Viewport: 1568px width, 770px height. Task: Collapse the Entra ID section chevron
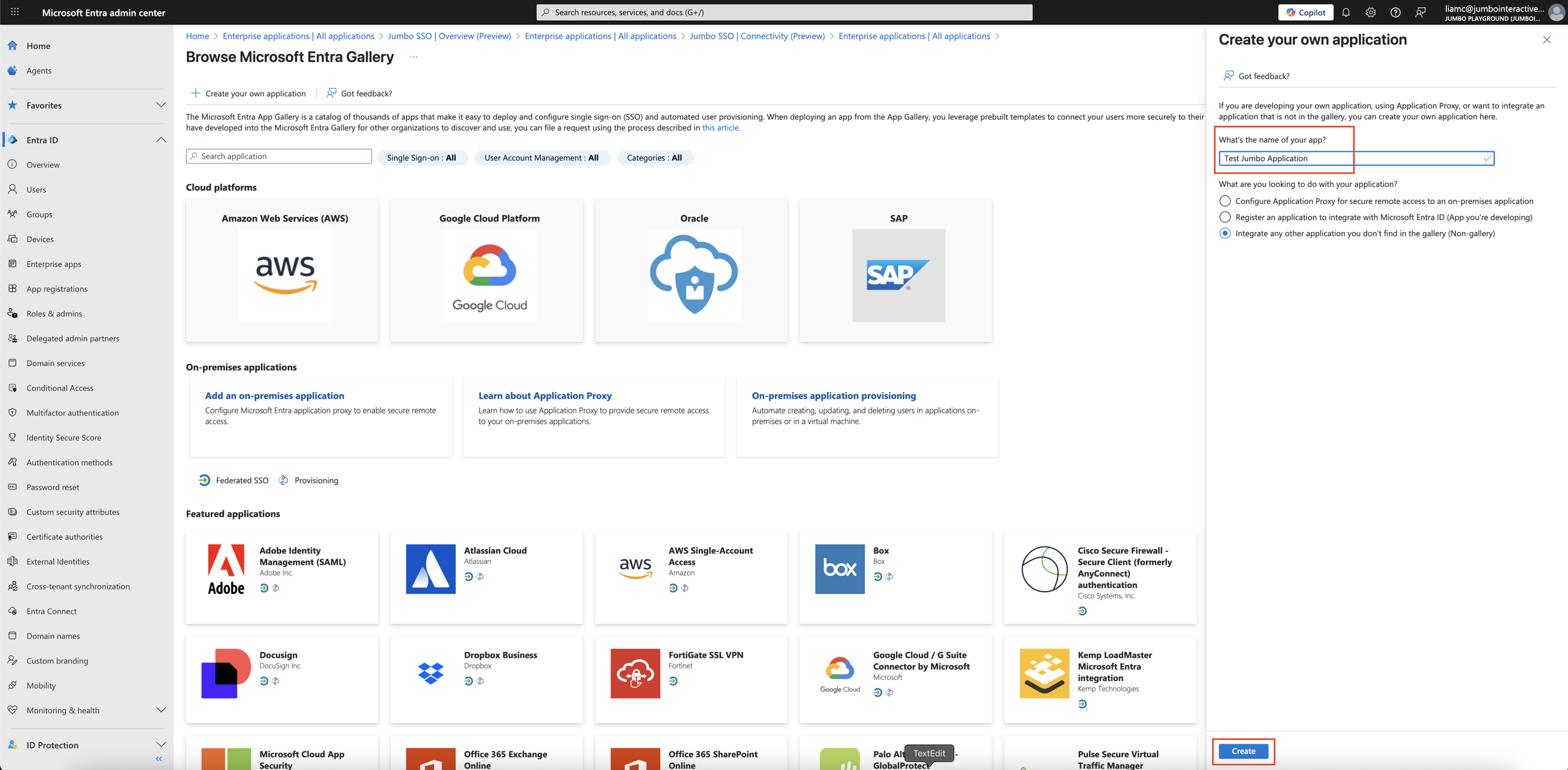point(161,140)
